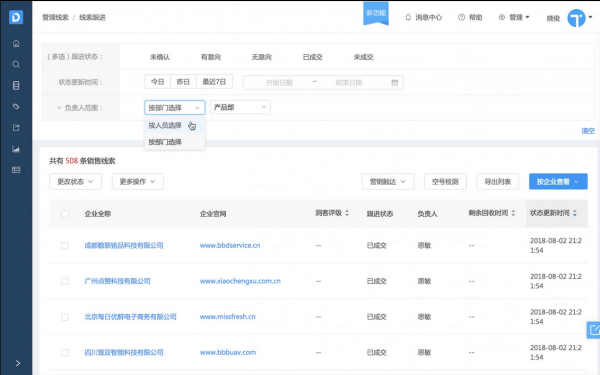Open the 产品部 department dropdown
The image size is (600, 375).
click(x=240, y=107)
